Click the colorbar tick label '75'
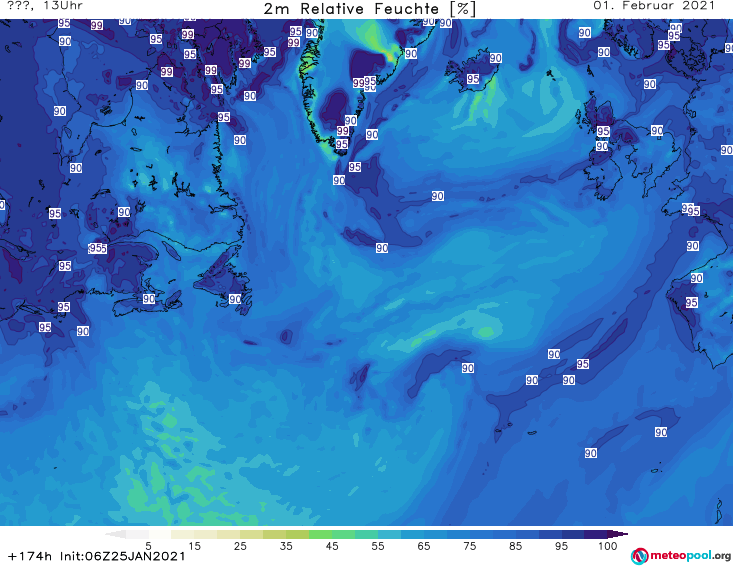 [x=469, y=546]
